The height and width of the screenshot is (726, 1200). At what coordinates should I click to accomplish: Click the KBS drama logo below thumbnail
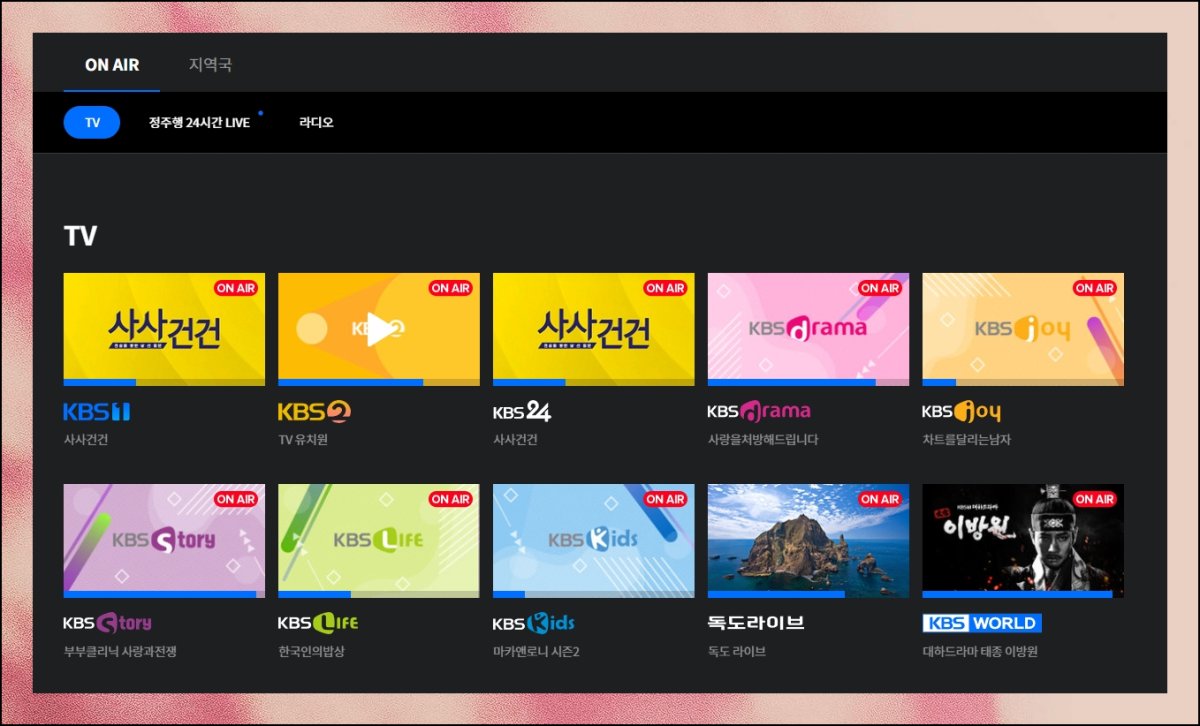(759, 411)
